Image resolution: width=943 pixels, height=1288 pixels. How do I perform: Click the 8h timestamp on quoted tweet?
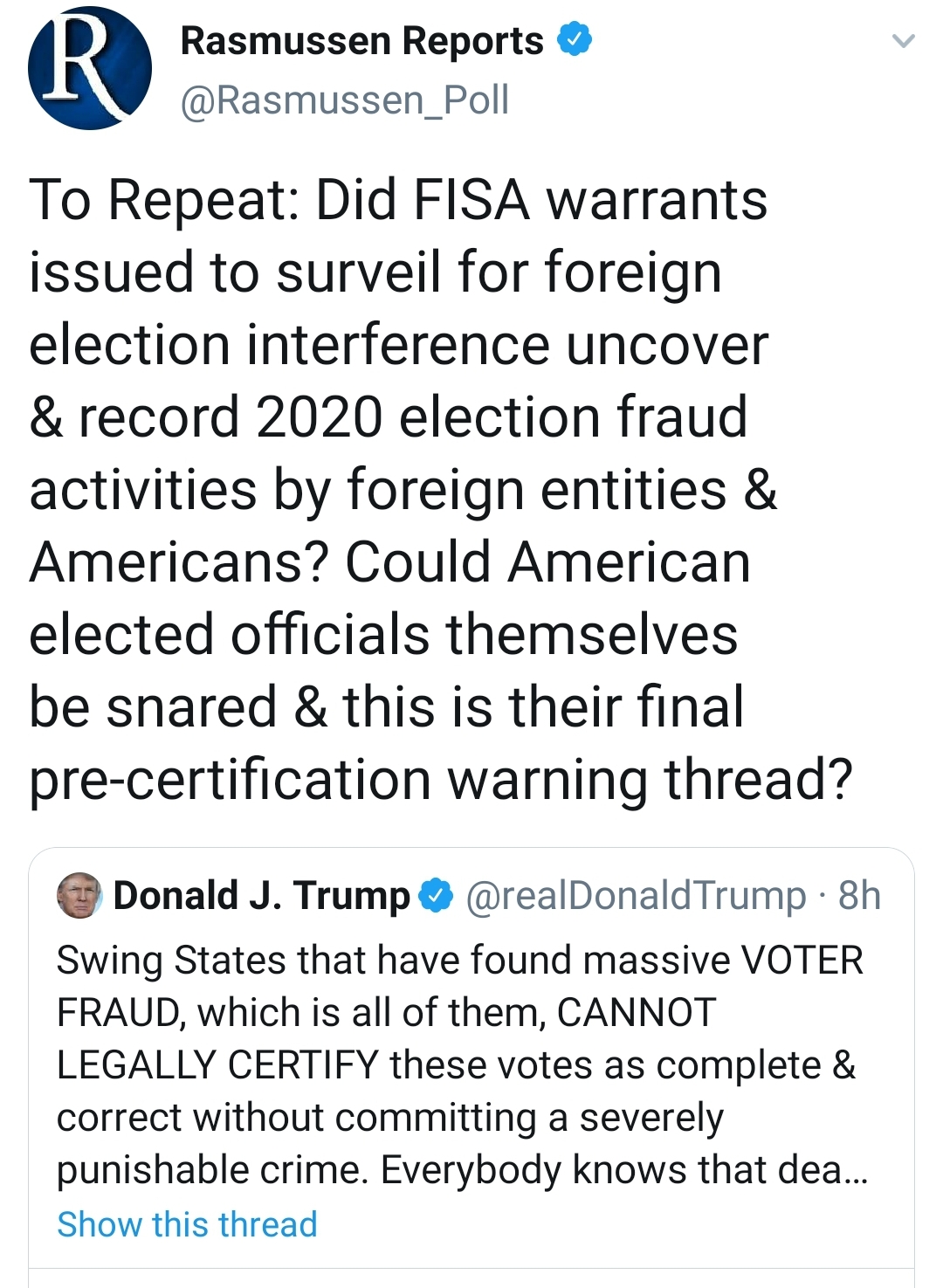859,895
